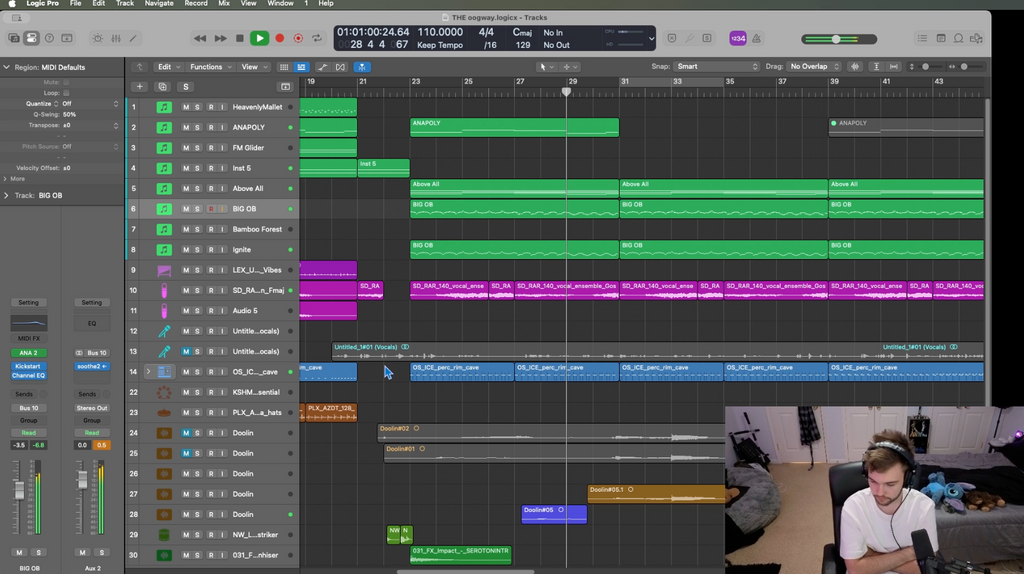Screen dimensions: 1024x574
Task: Click the Stop button in transport
Action: tap(240, 39)
